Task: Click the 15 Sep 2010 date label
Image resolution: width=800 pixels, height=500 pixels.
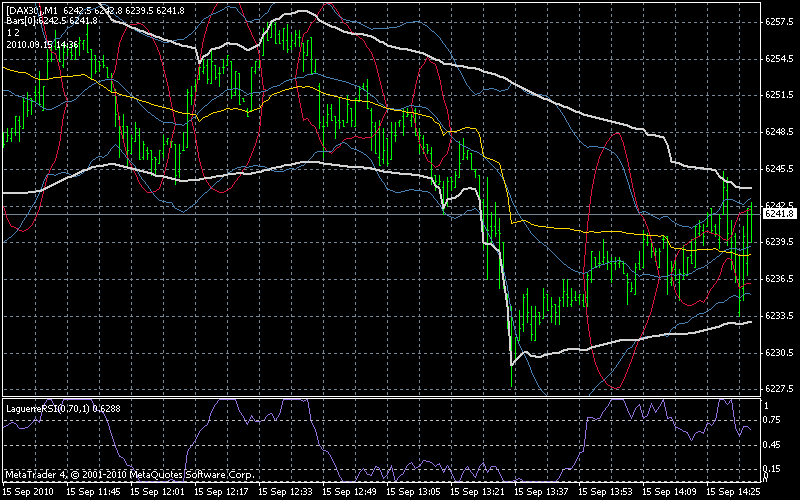Action: point(29,492)
